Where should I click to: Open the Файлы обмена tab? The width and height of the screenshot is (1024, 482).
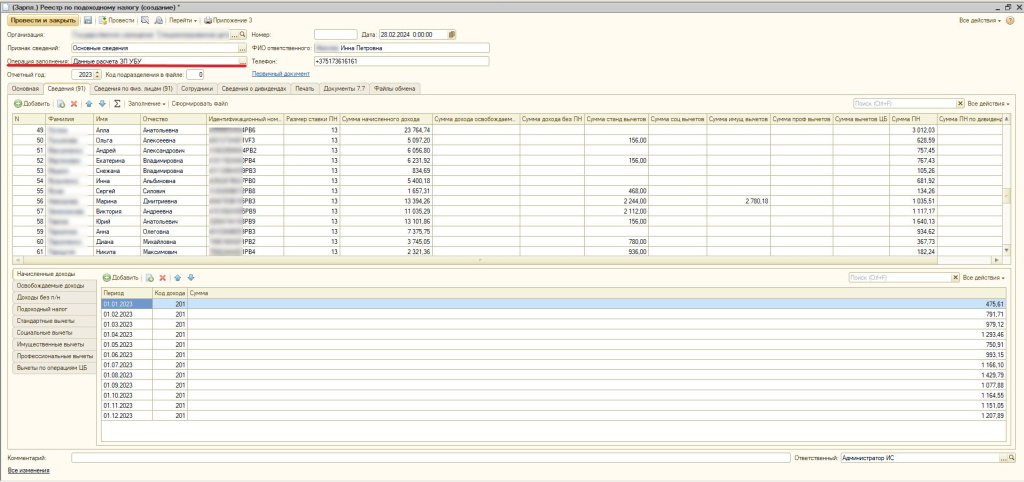pos(396,88)
